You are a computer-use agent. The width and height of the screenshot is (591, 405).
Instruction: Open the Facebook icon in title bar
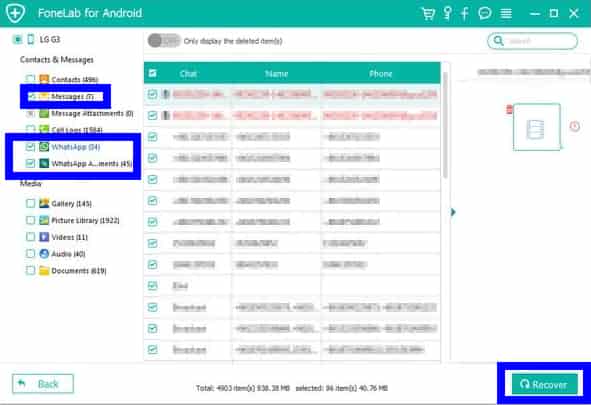click(x=465, y=14)
